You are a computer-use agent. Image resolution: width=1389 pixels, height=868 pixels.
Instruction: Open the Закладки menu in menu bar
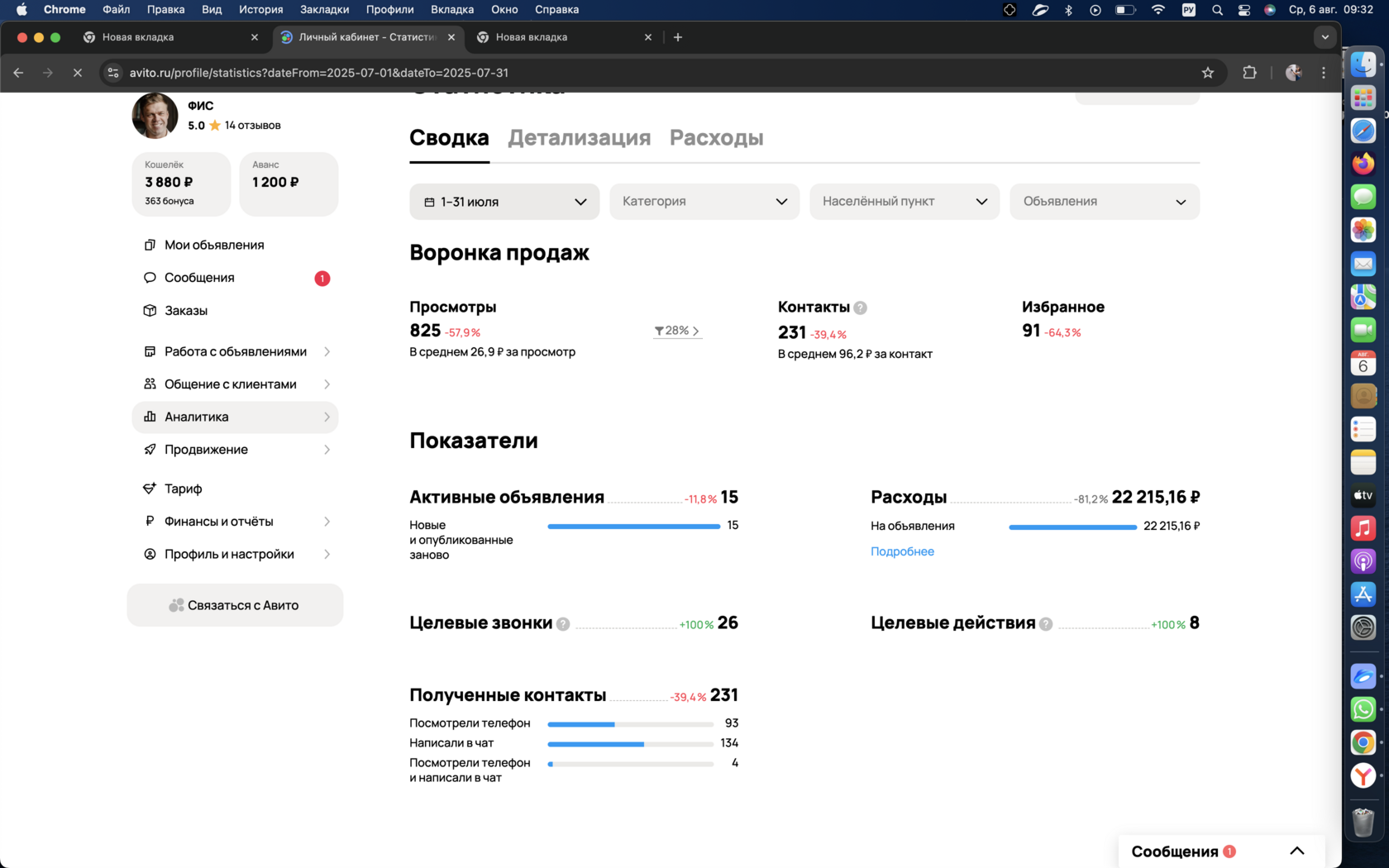(x=324, y=10)
